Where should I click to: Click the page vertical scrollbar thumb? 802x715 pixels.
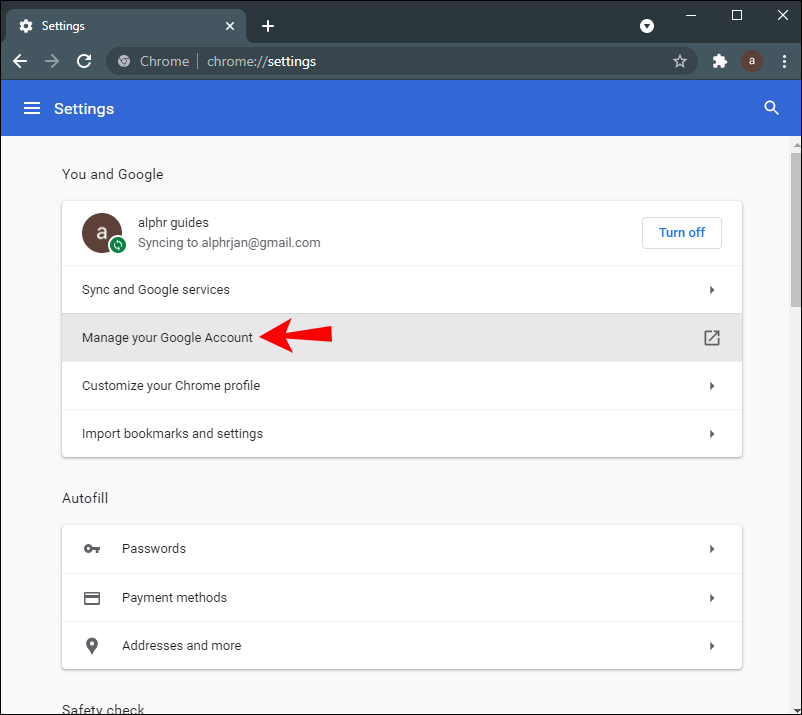click(x=795, y=230)
